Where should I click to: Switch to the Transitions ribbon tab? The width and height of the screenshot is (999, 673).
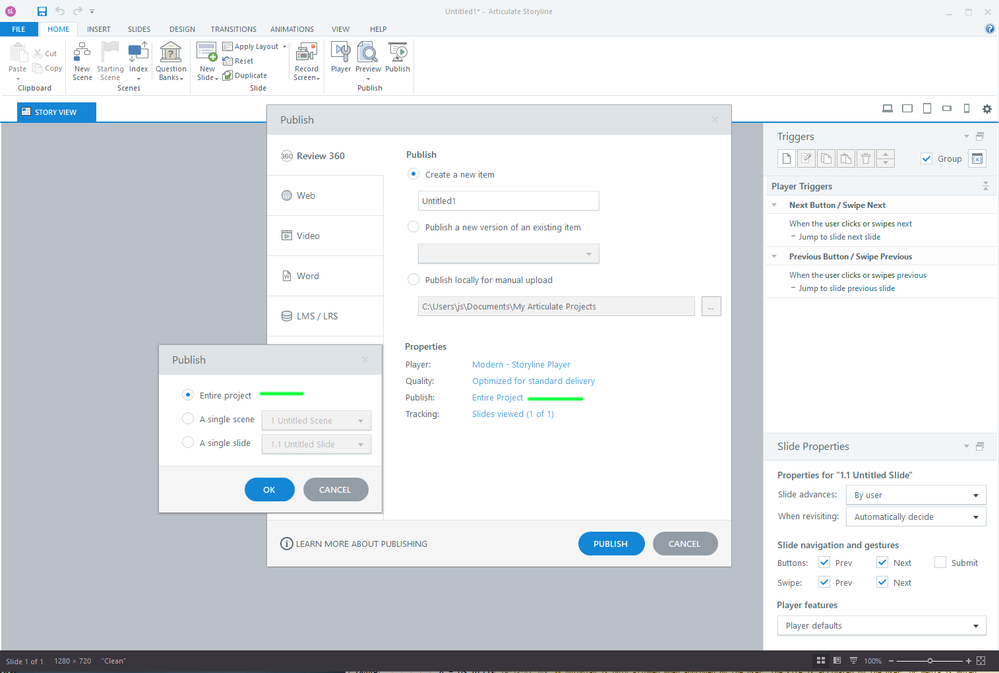[x=233, y=29]
